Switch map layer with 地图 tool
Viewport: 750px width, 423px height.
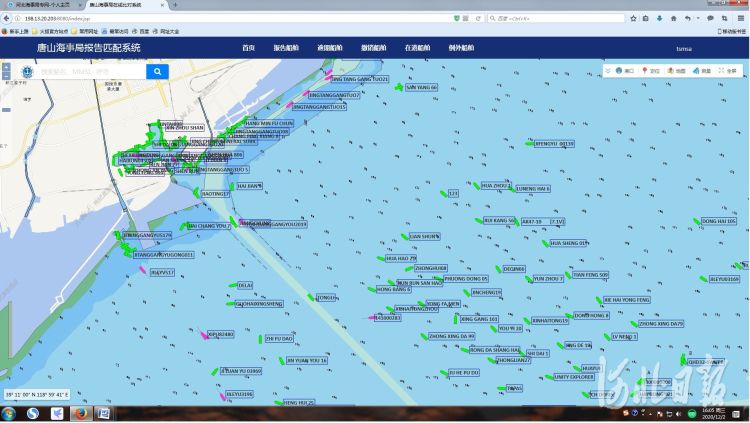677,71
